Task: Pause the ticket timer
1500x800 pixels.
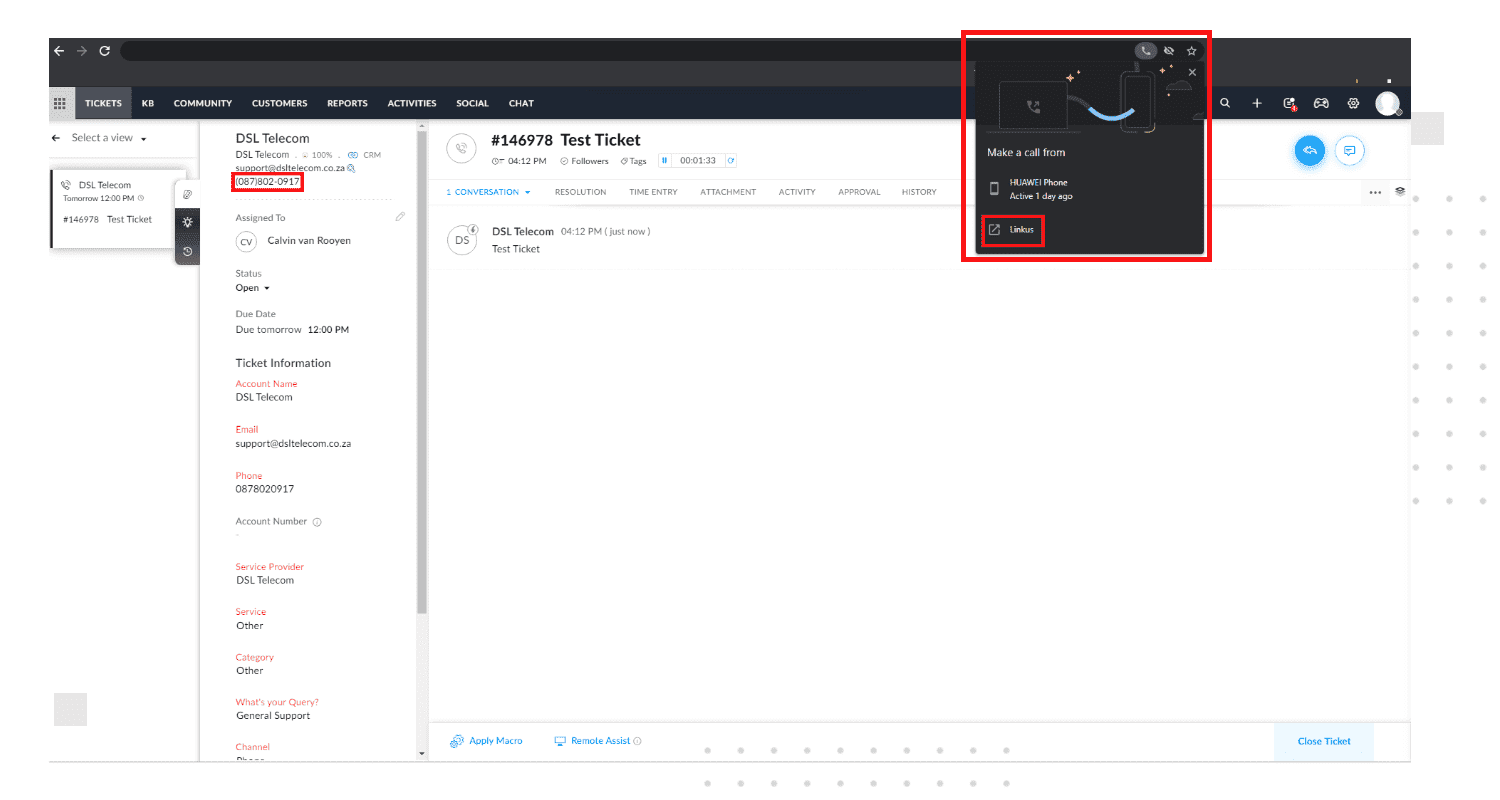Action: point(664,161)
